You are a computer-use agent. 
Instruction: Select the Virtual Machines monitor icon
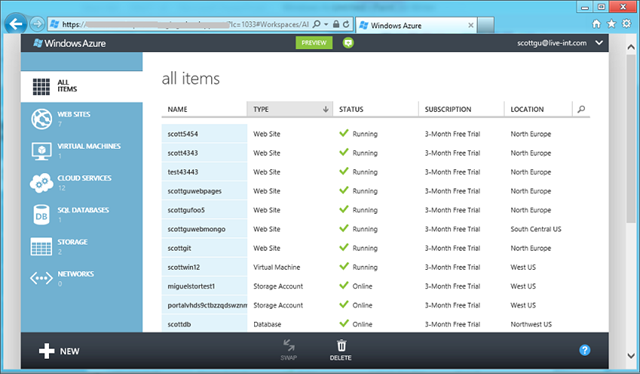[41, 151]
